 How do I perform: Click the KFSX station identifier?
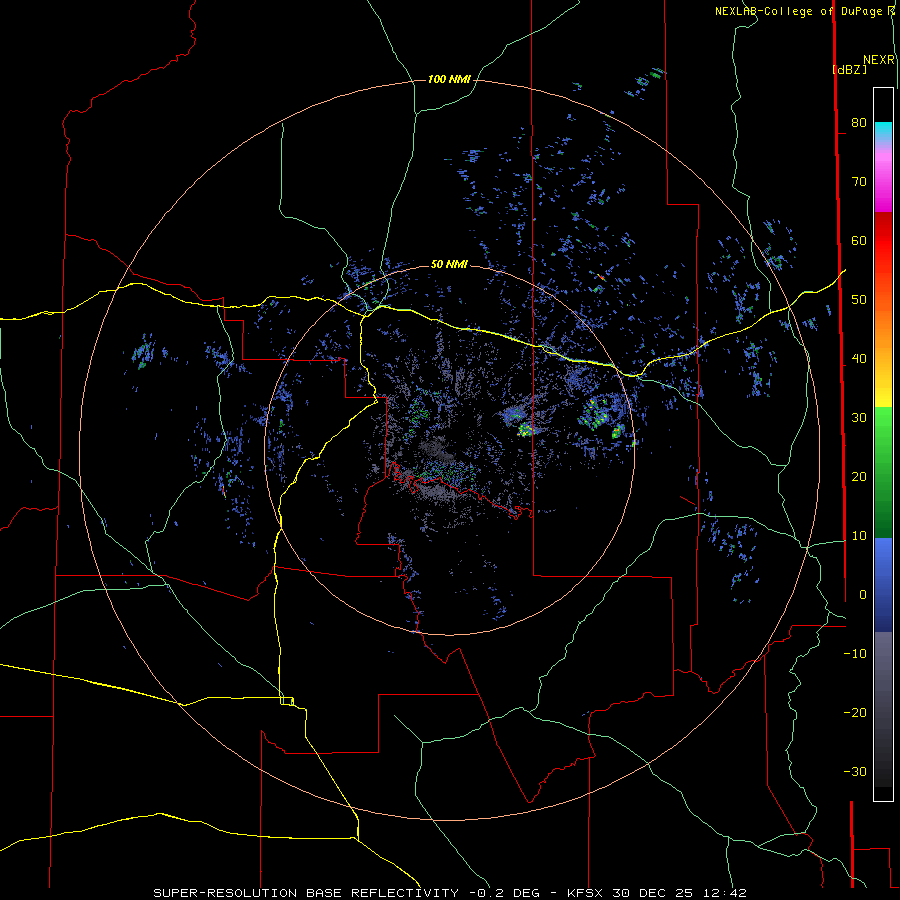(586, 893)
